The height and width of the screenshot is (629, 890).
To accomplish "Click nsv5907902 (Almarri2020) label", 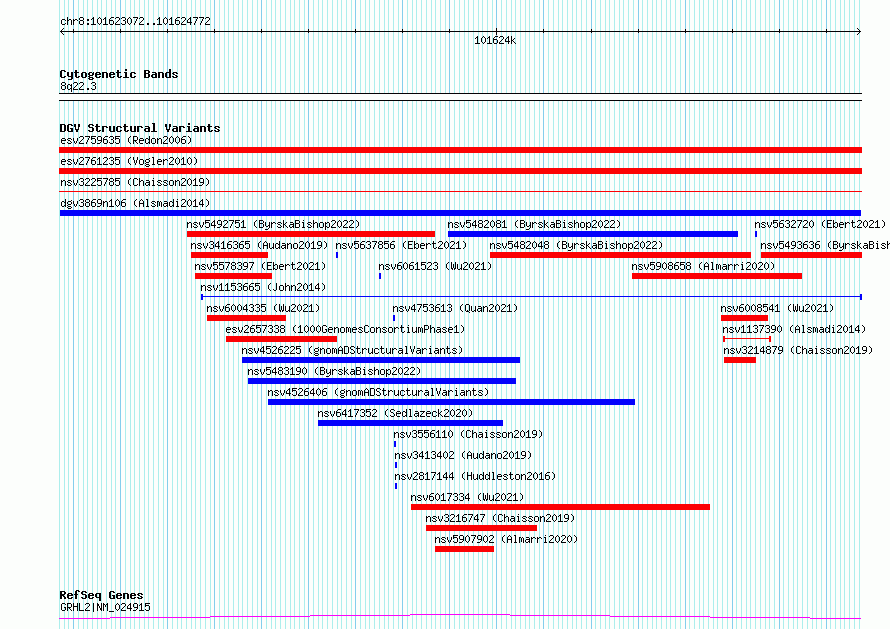I will (x=506, y=539).
